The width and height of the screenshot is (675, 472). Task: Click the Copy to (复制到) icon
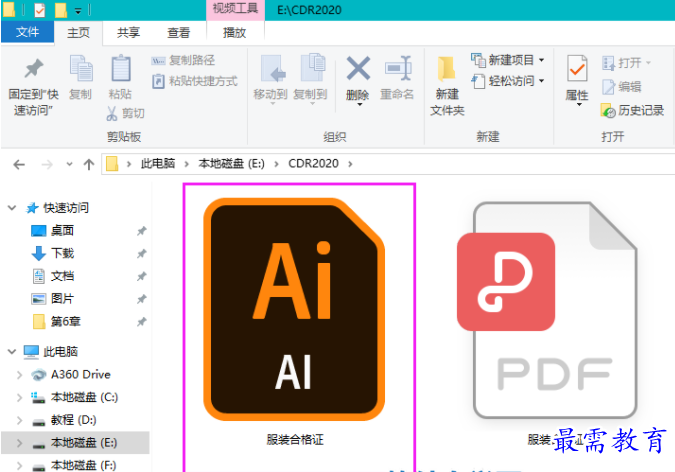pyautogui.click(x=313, y=68)
